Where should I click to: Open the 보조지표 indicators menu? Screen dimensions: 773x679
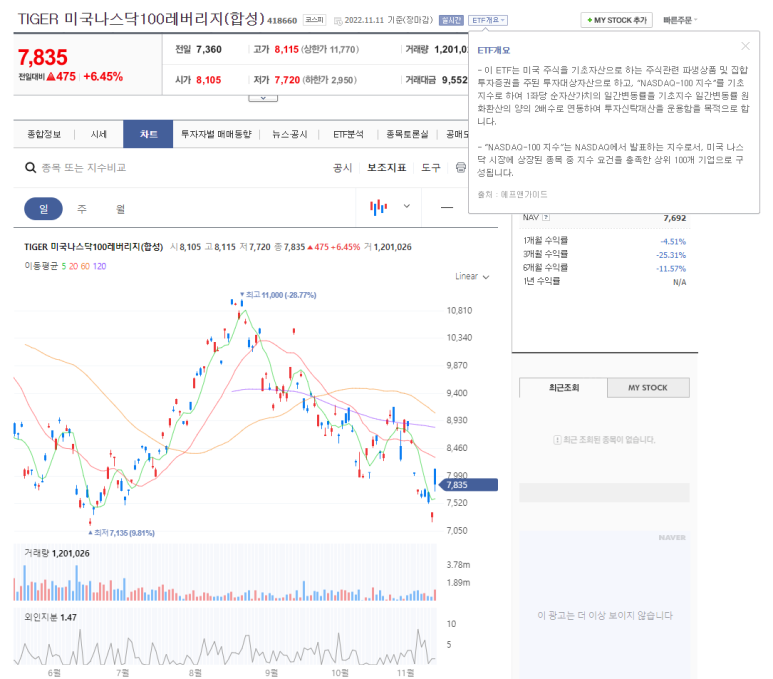(386, 168)
